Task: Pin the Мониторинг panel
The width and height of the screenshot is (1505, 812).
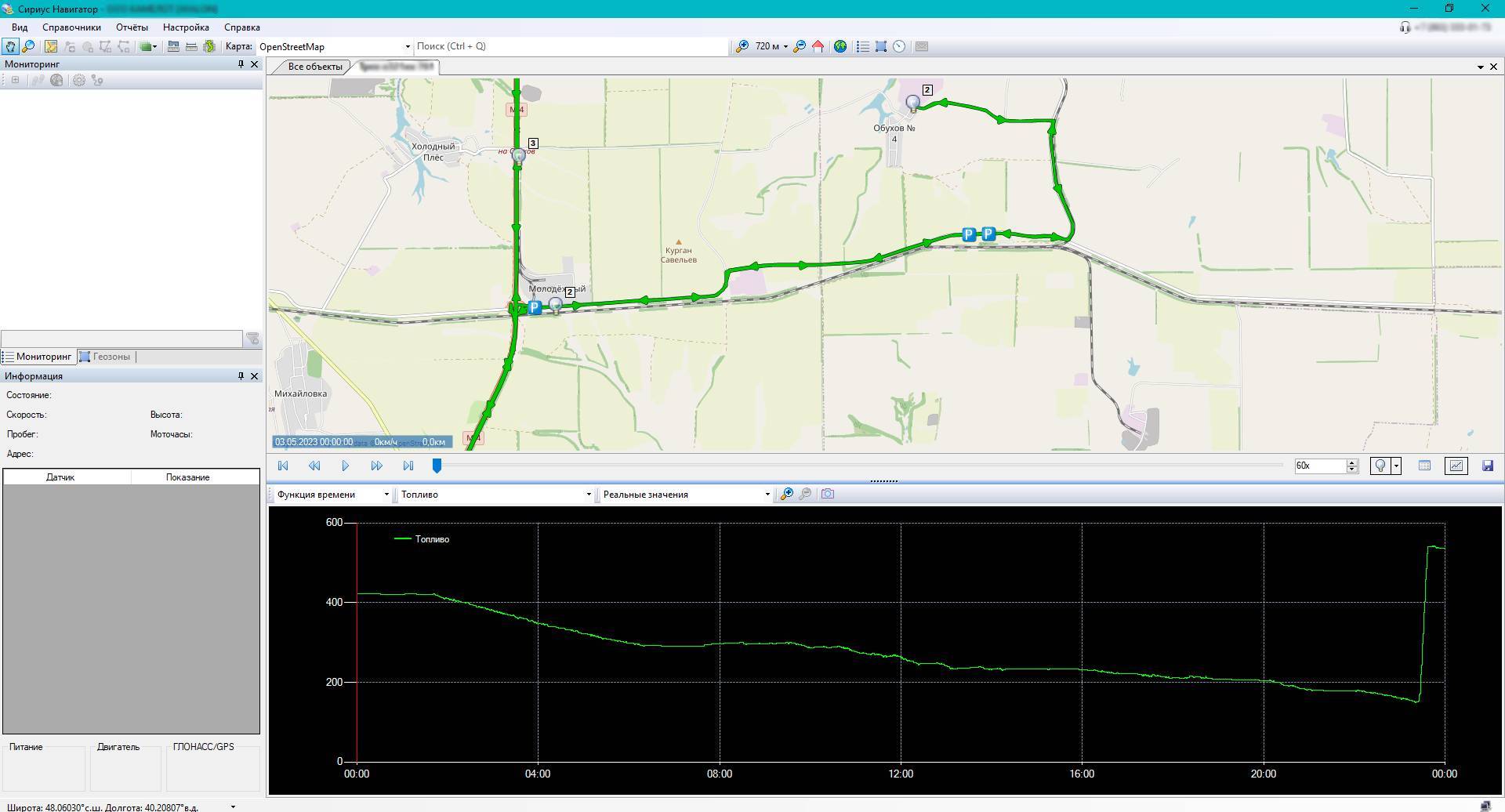Action: pos(241,64)
